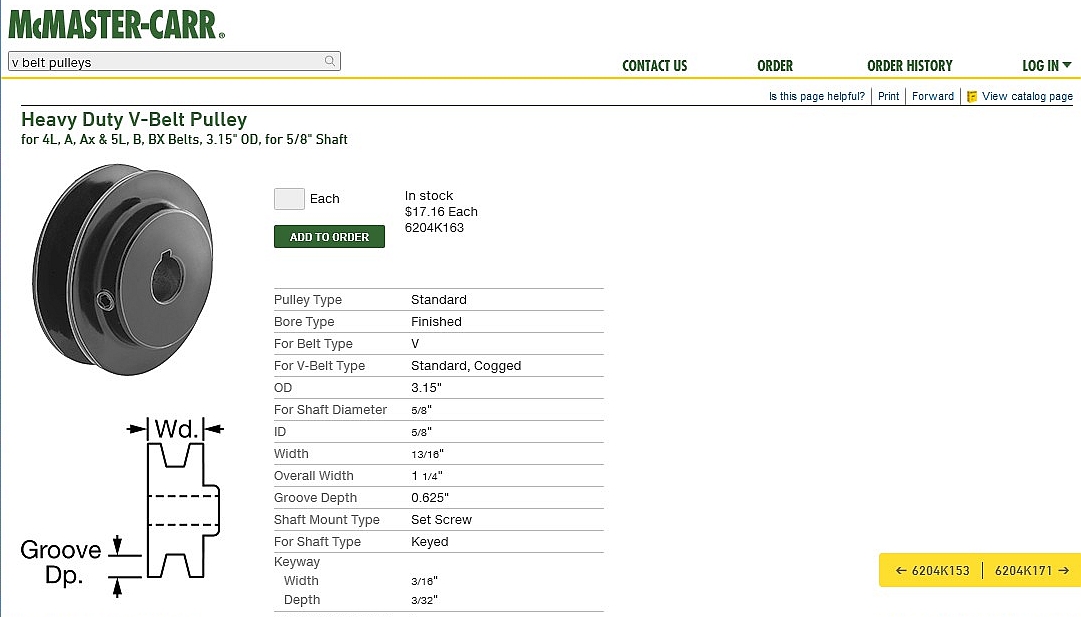Open the Contact Us page
Screen dimensions: 1081x617
pos(654,66)
